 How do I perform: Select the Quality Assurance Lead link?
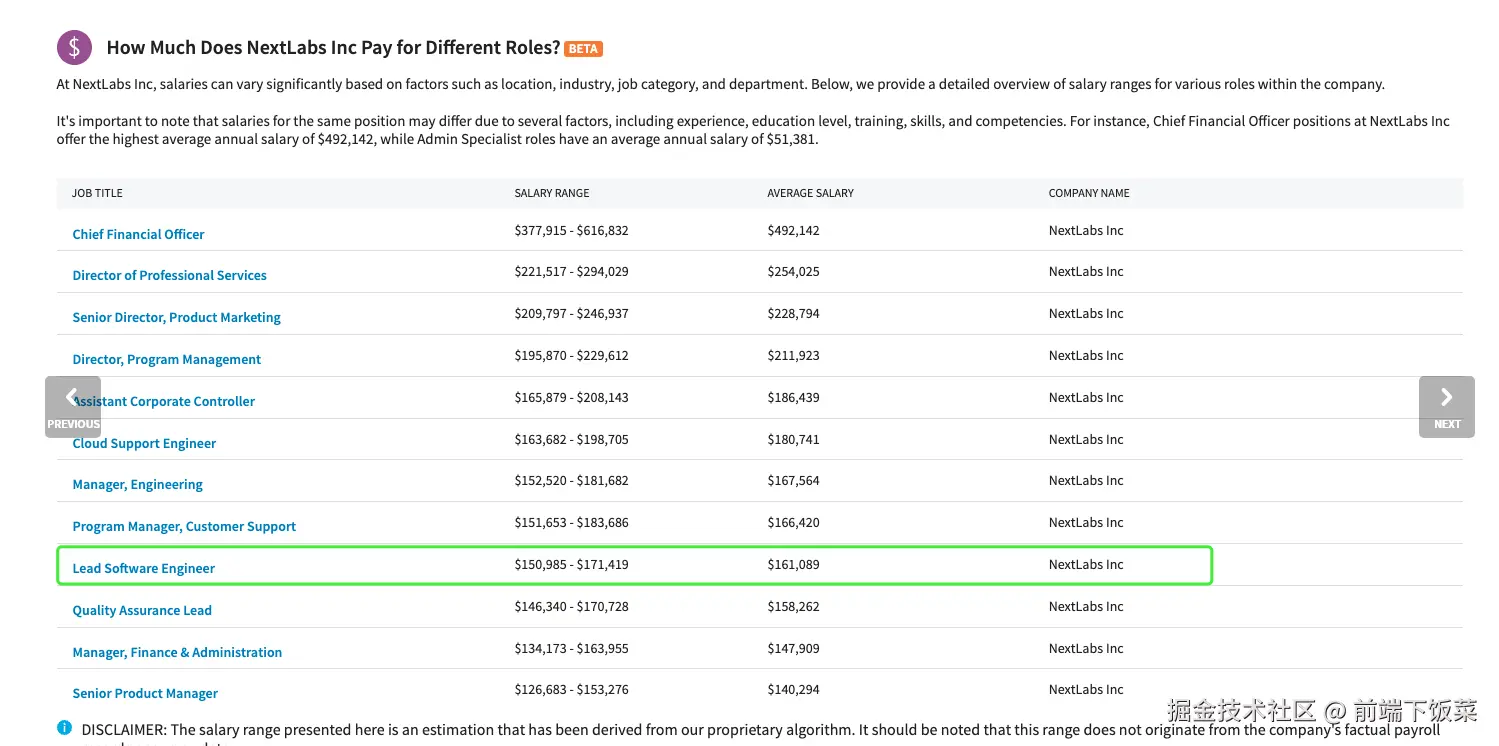pos(142,610)
